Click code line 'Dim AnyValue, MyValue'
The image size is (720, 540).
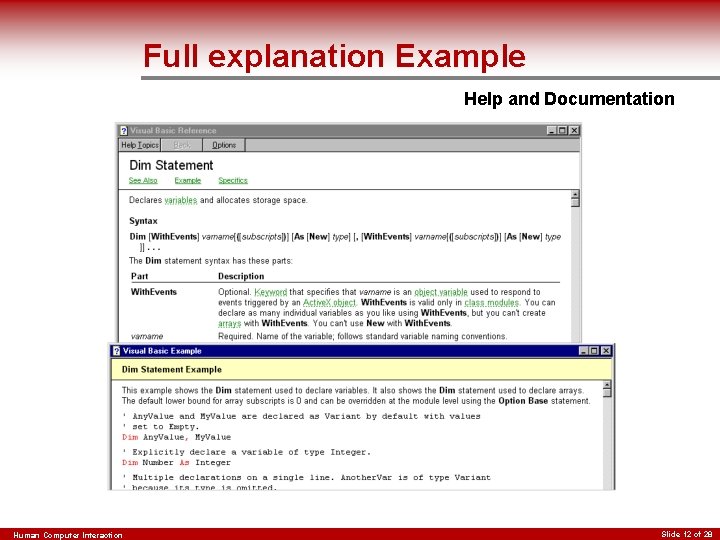[x=177, y=437]
